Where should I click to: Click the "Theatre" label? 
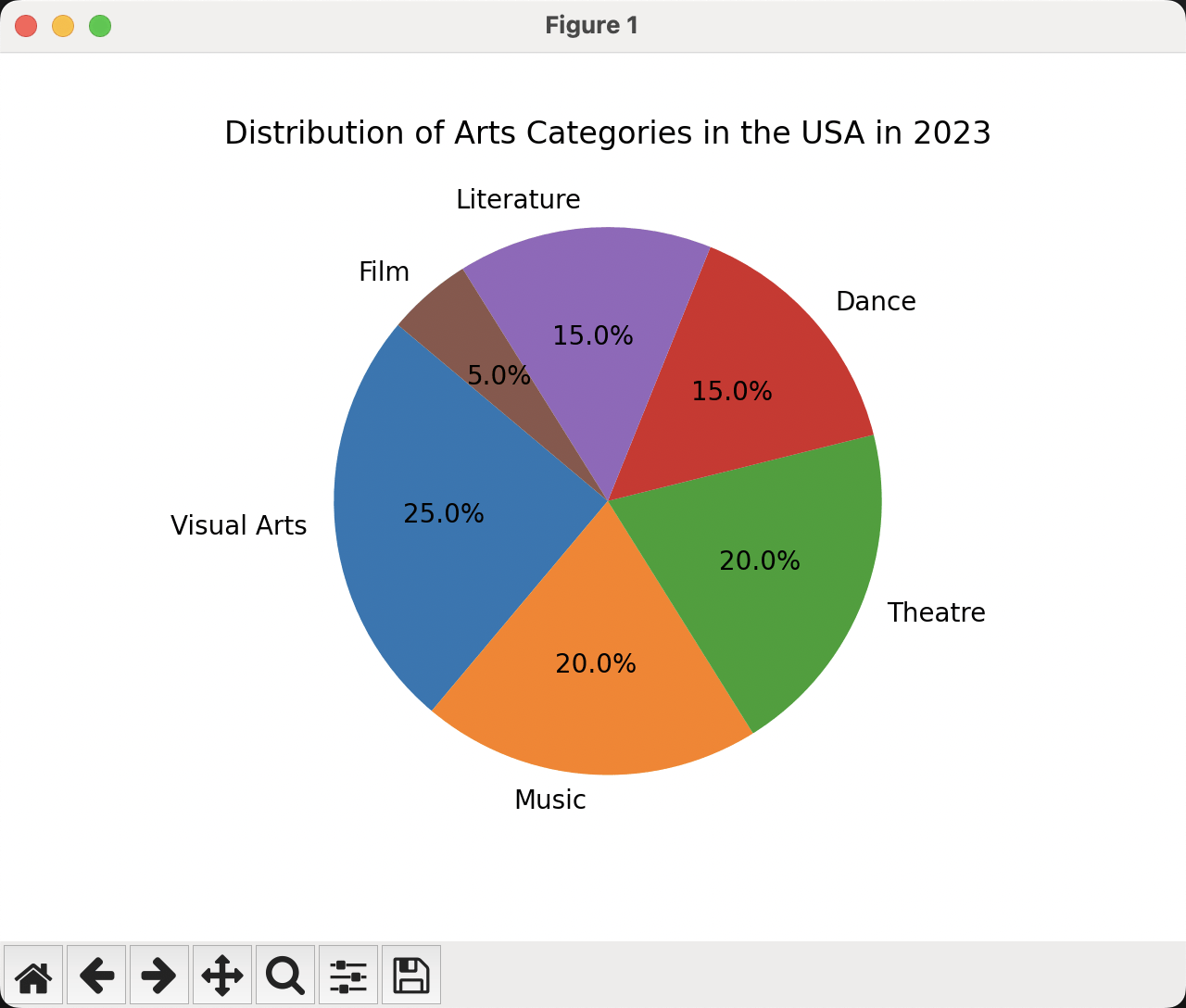937,612
